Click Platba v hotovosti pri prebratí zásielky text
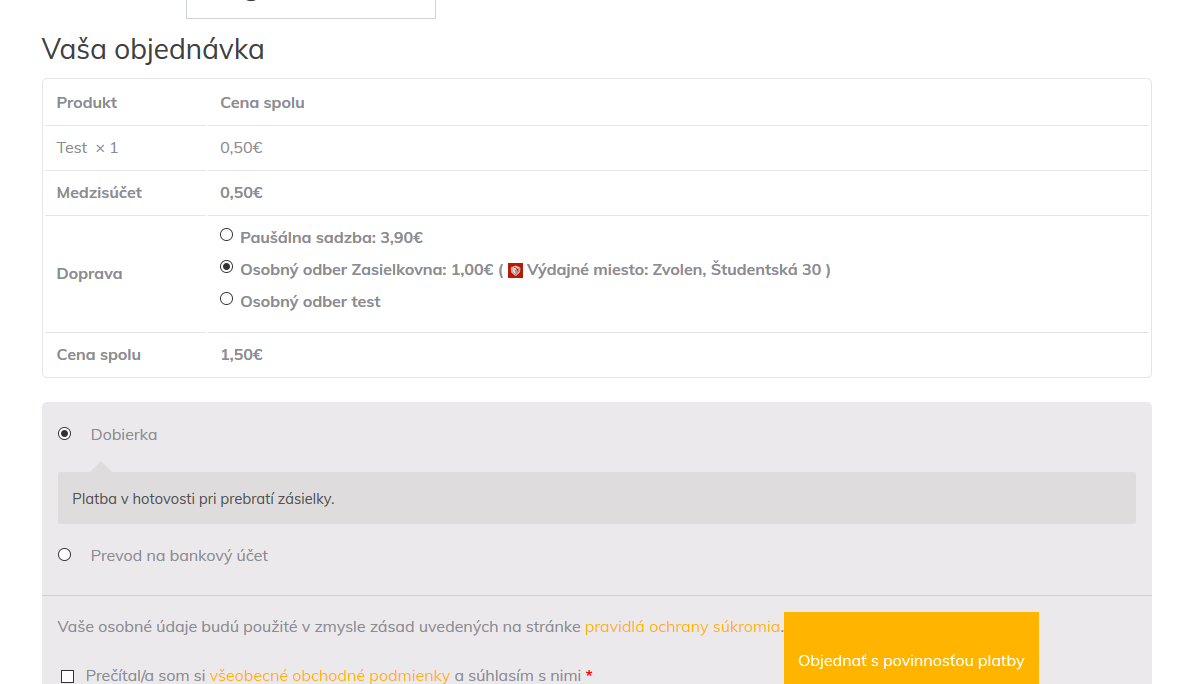The height and width of the screenshot is (684, 1189). 203,499
